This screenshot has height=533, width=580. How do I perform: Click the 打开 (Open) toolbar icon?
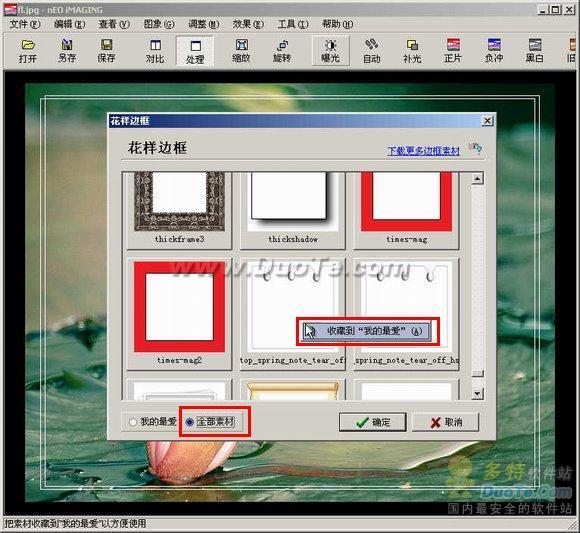[28, 51]
